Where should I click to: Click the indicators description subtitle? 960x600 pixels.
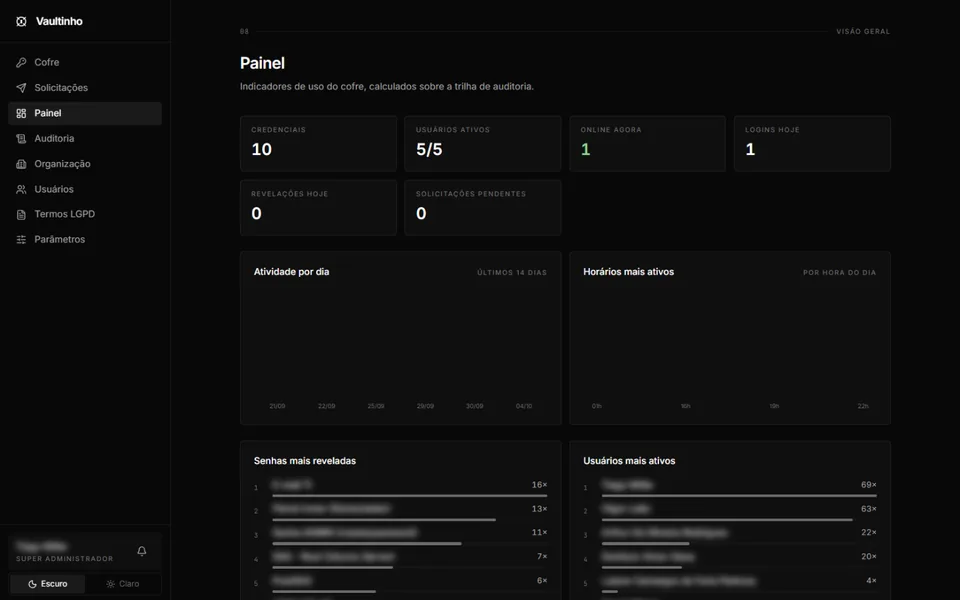coord(387,86)
